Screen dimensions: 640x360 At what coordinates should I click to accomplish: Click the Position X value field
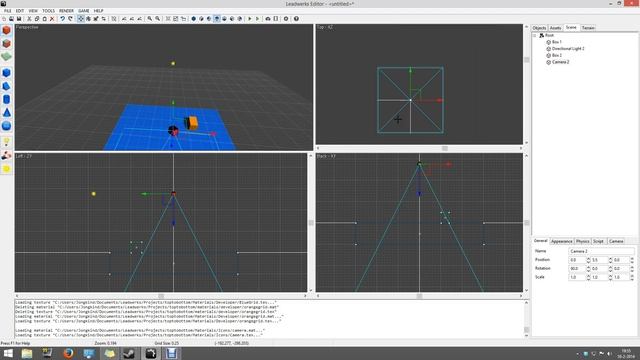pos(578,260)
